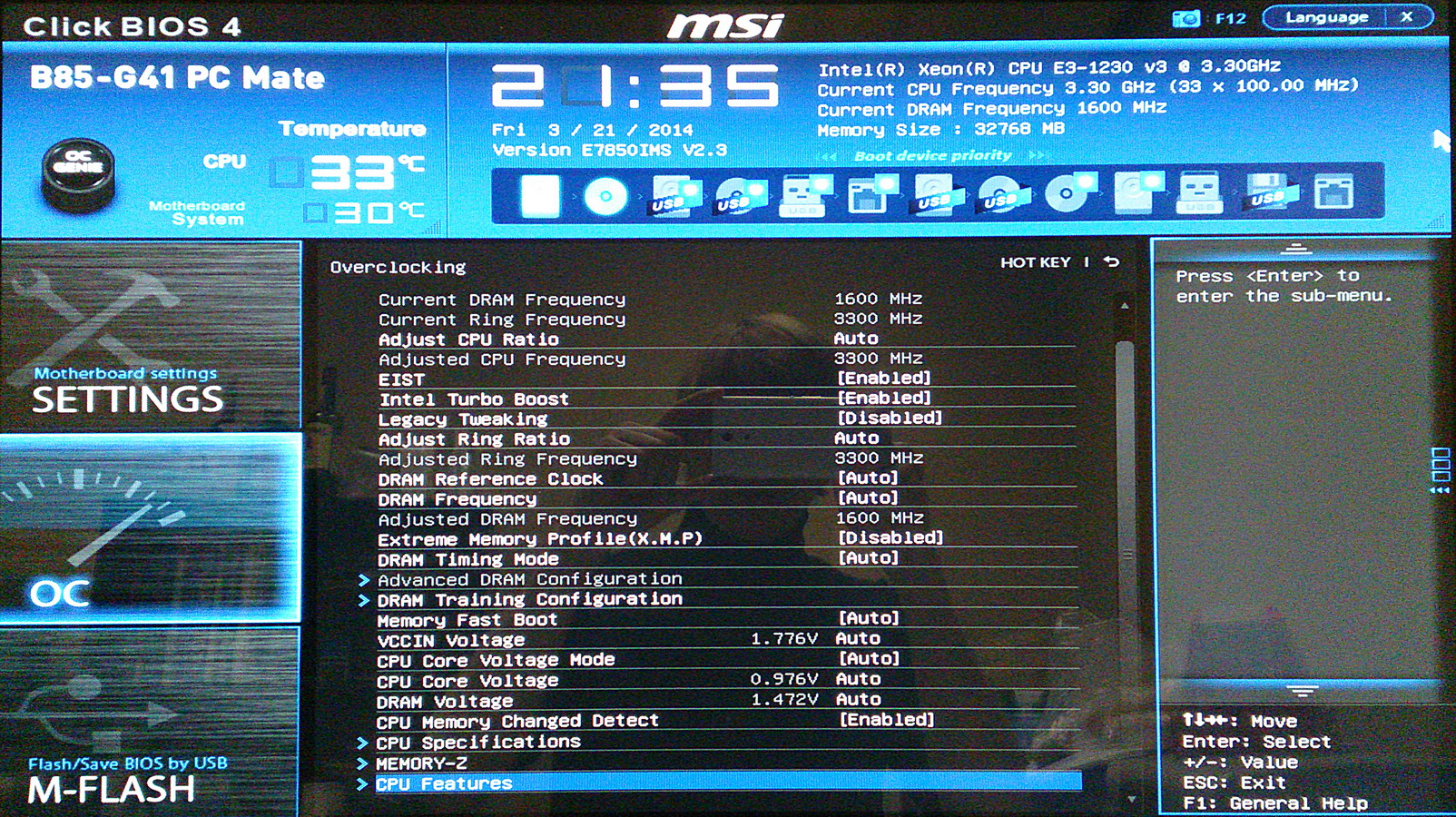Screen dimensions: 1456x817
Task: Click the help panel bottom collapse handle
Action: pos(1302,691)
